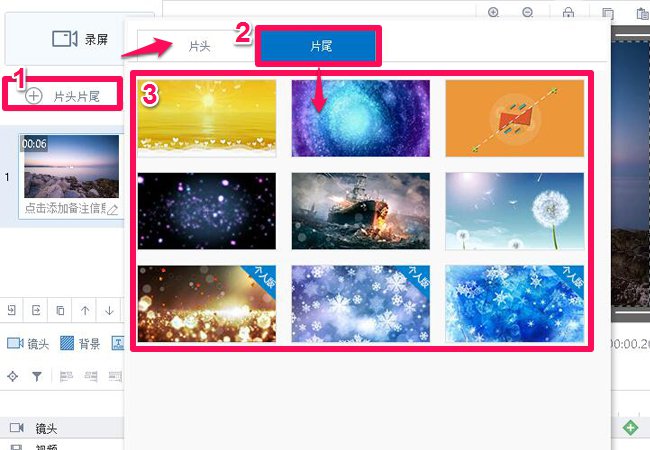Switch to the 片尾 tab
The image size is (650, 450).
pyautogui.click(x=318, y=46)
